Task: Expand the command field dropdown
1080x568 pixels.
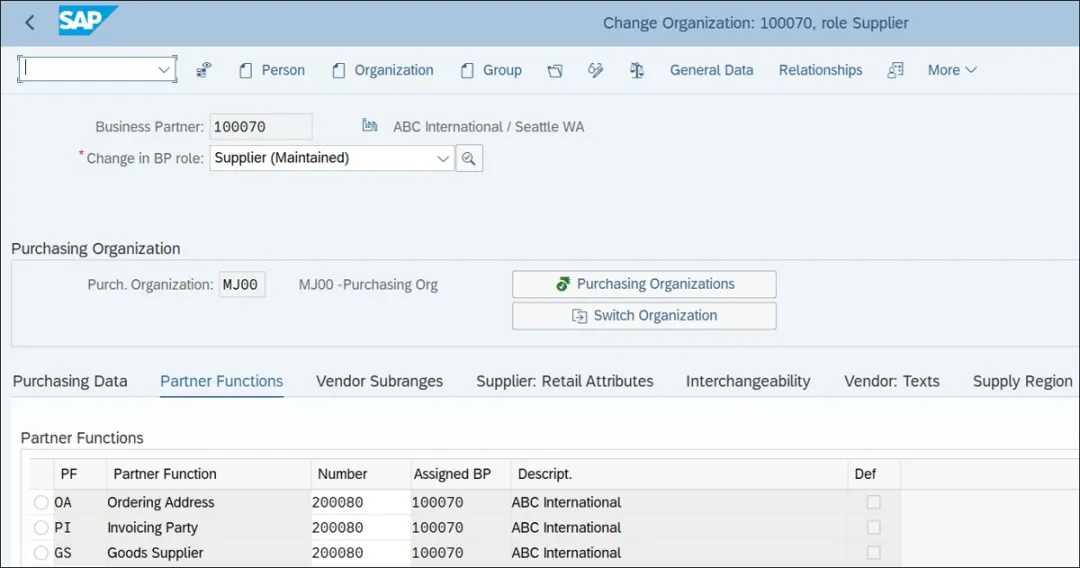Action: (x=164, y=70)
